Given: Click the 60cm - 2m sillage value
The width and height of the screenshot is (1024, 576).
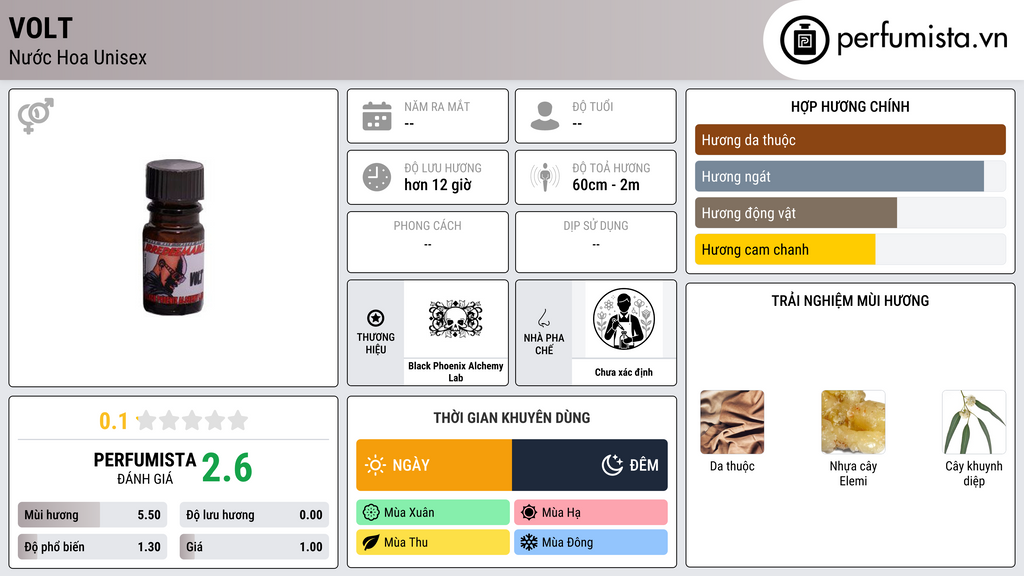Looking at the screenshot, I should pyautogui.click(x=606, y=185).
